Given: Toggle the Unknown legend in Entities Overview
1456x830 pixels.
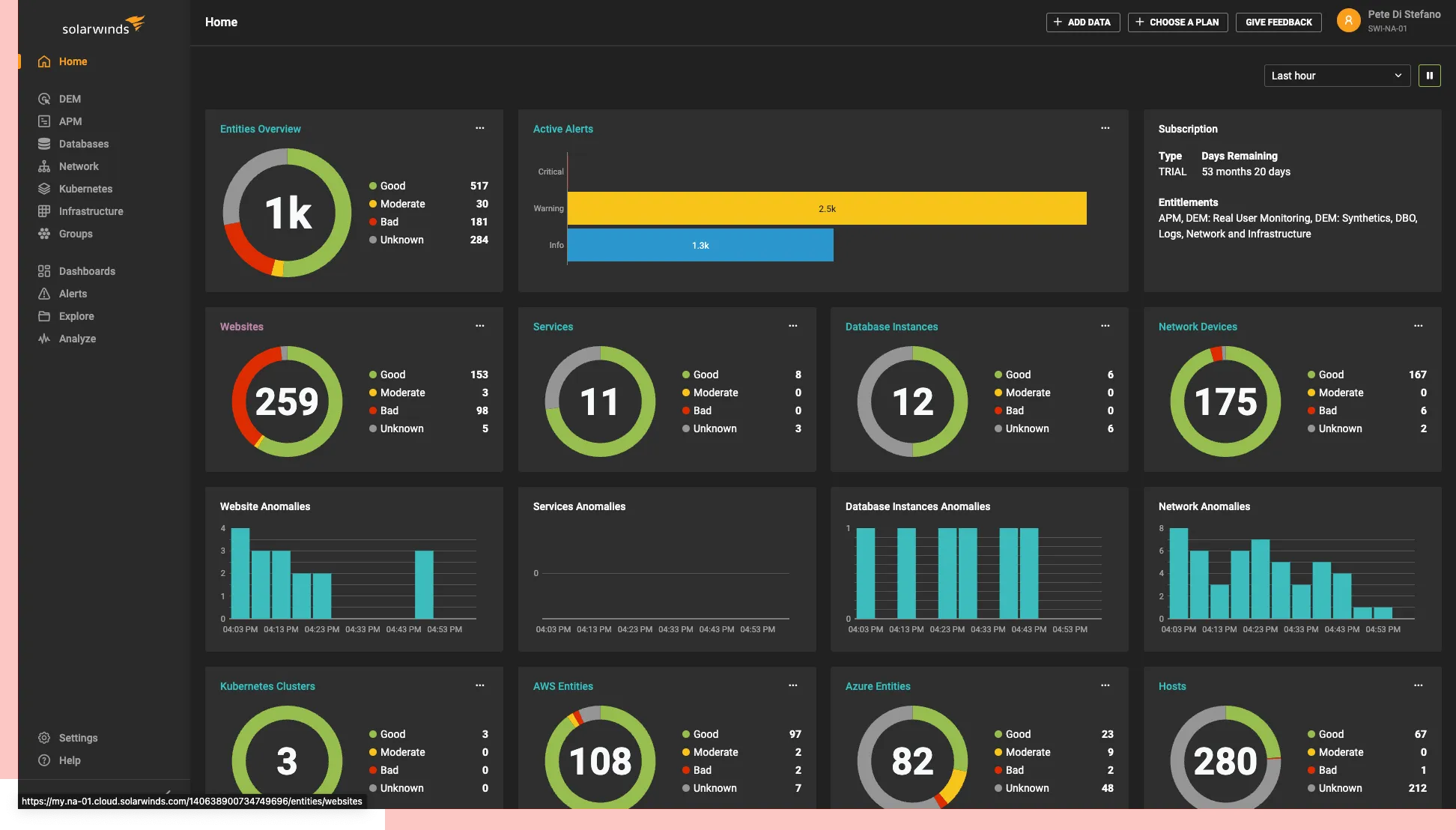Looking at the screenshot, I should click(401, 240).
